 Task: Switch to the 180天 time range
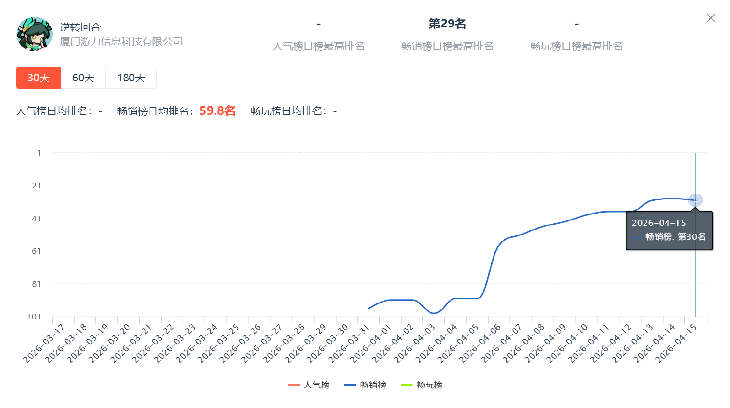coord(132,78)
